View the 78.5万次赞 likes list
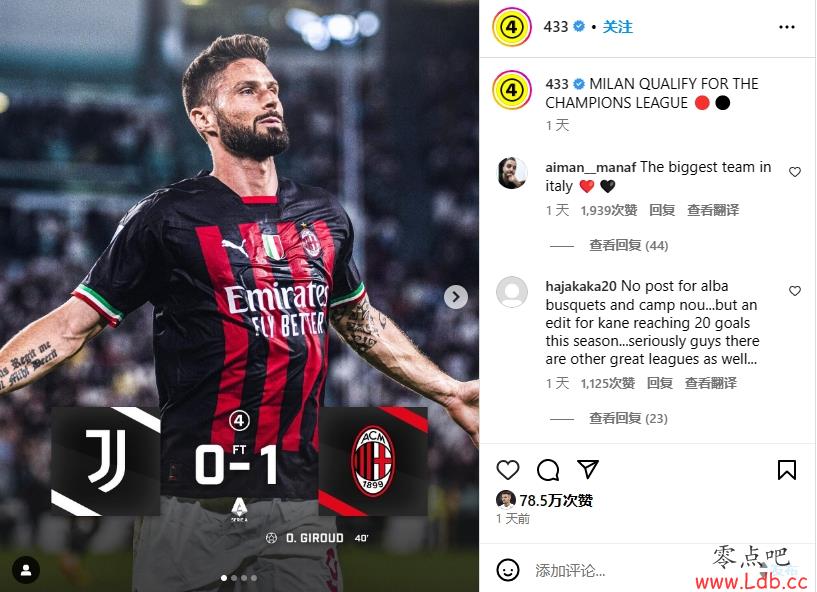 (556, 501)
